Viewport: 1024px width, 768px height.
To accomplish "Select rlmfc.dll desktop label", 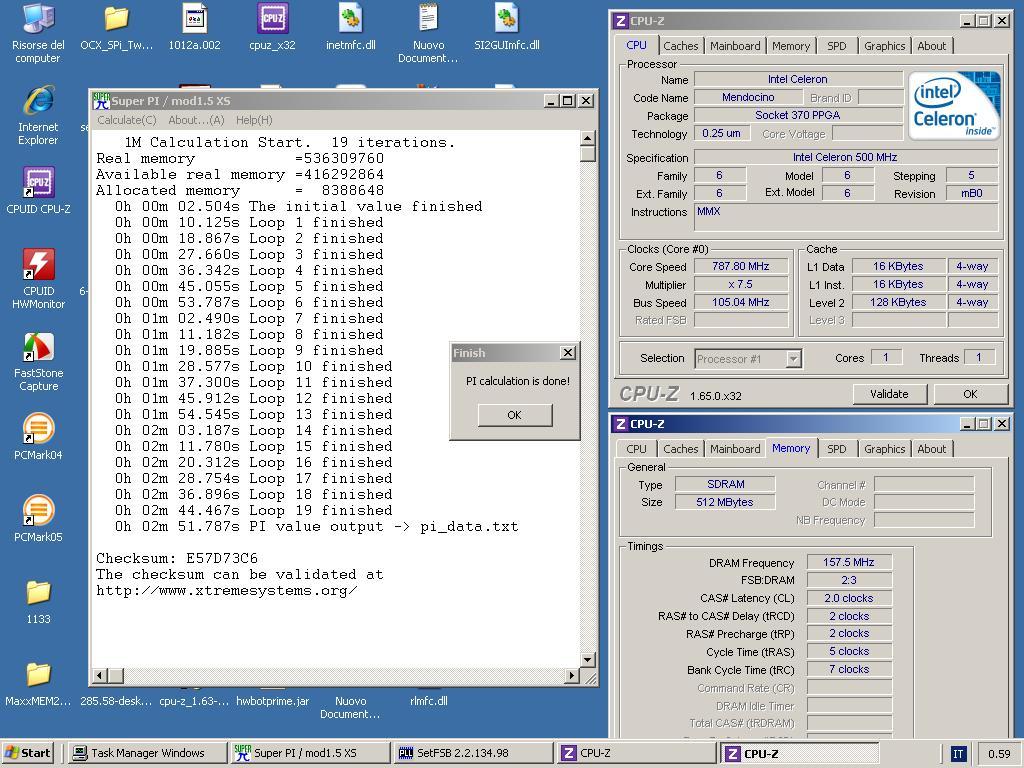I will pyautogui.click(x=428, y=701).
